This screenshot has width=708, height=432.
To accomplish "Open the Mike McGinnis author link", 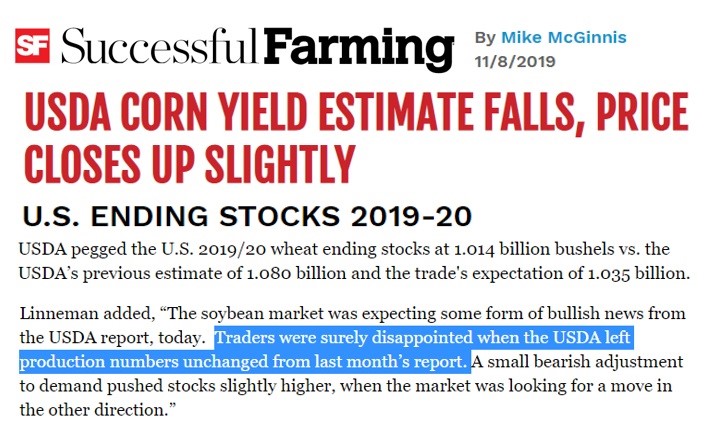I will coord(564,37).
